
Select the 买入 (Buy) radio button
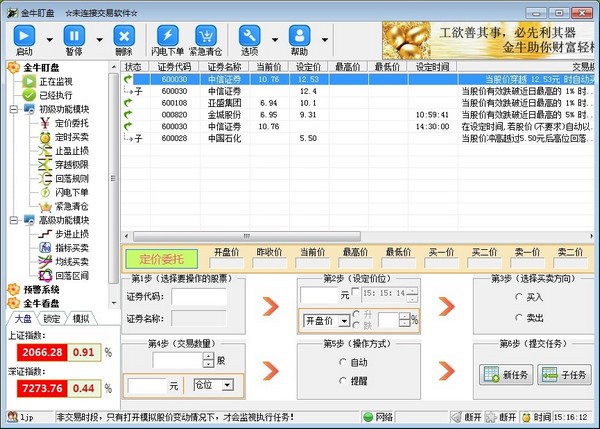(517, 297)
